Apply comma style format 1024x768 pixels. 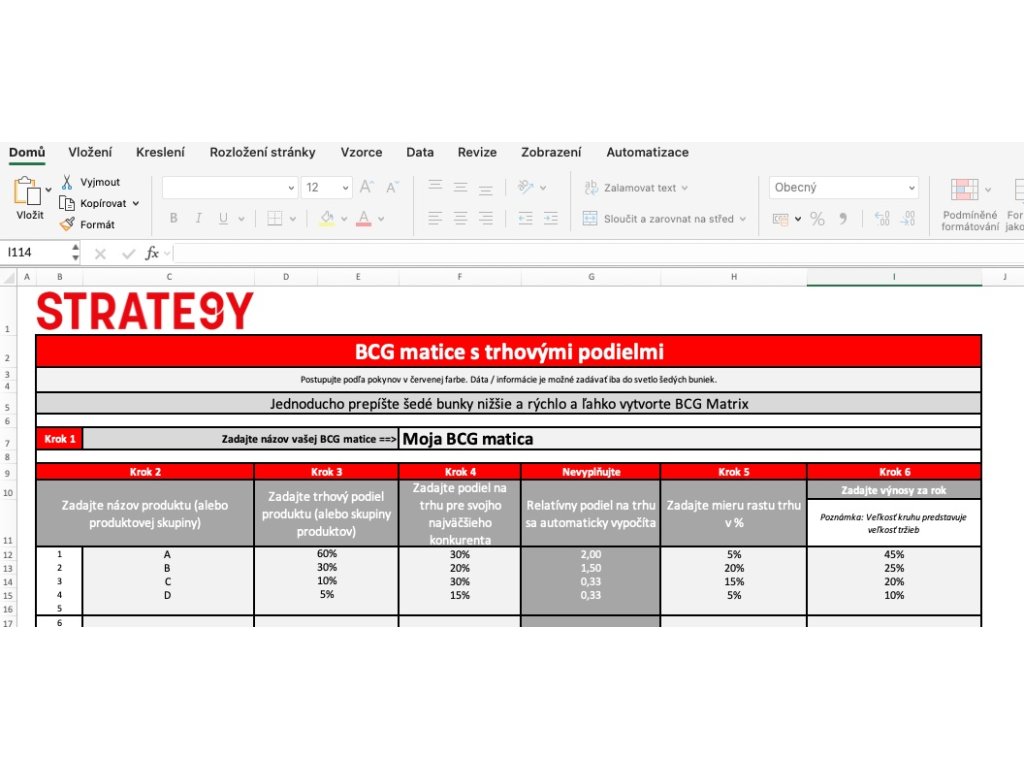click(x=843, y=219)
